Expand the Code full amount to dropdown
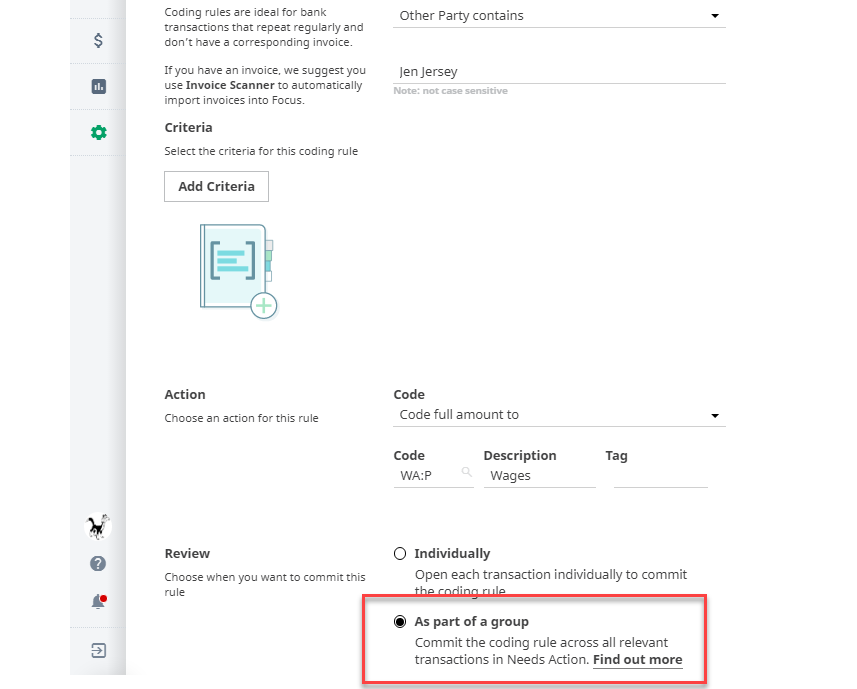The width and height of the screenshot is (857, 689). 559,415
